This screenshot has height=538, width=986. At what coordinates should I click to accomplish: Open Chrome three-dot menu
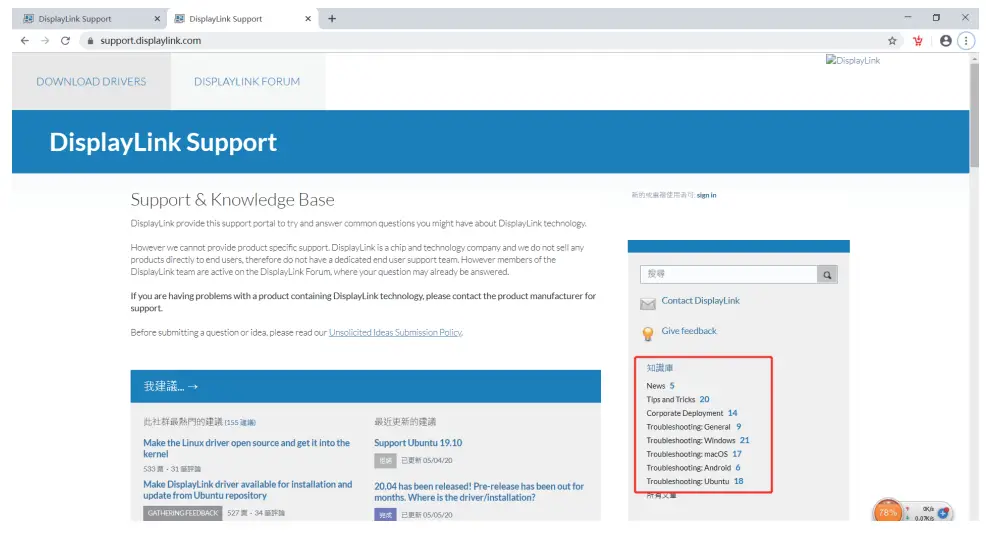[966, 41]
